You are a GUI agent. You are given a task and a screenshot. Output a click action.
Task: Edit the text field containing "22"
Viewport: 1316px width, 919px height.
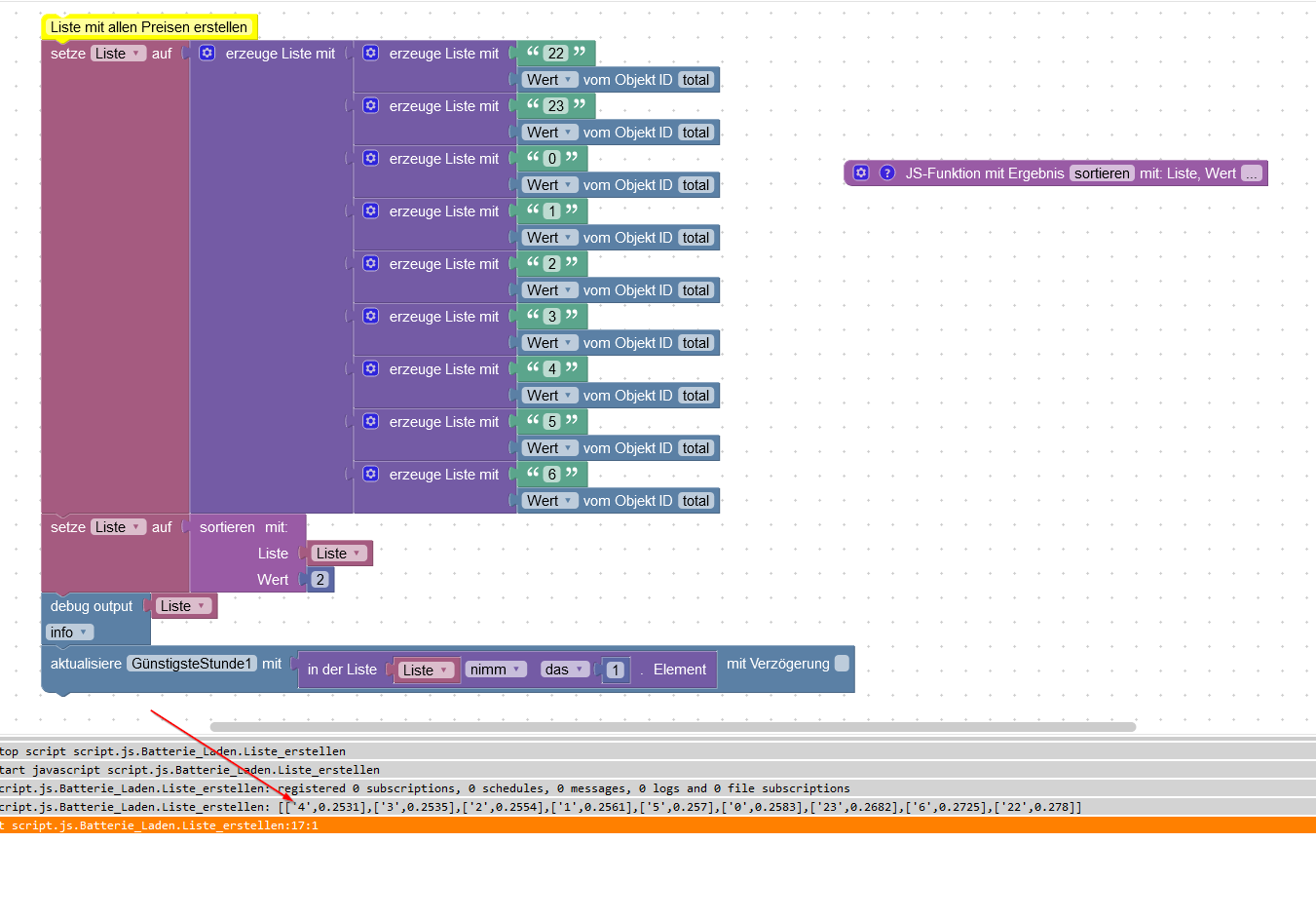556,54
